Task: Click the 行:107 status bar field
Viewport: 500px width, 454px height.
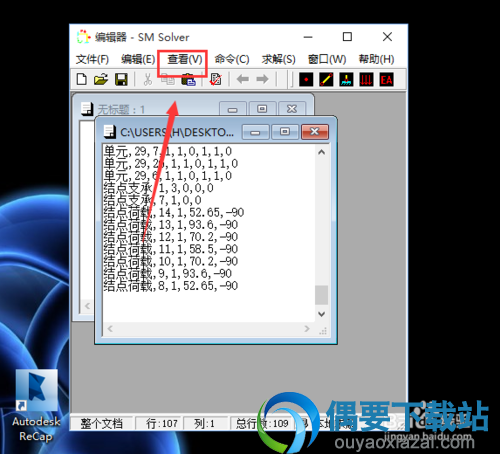Action: [x=159, y=423]
